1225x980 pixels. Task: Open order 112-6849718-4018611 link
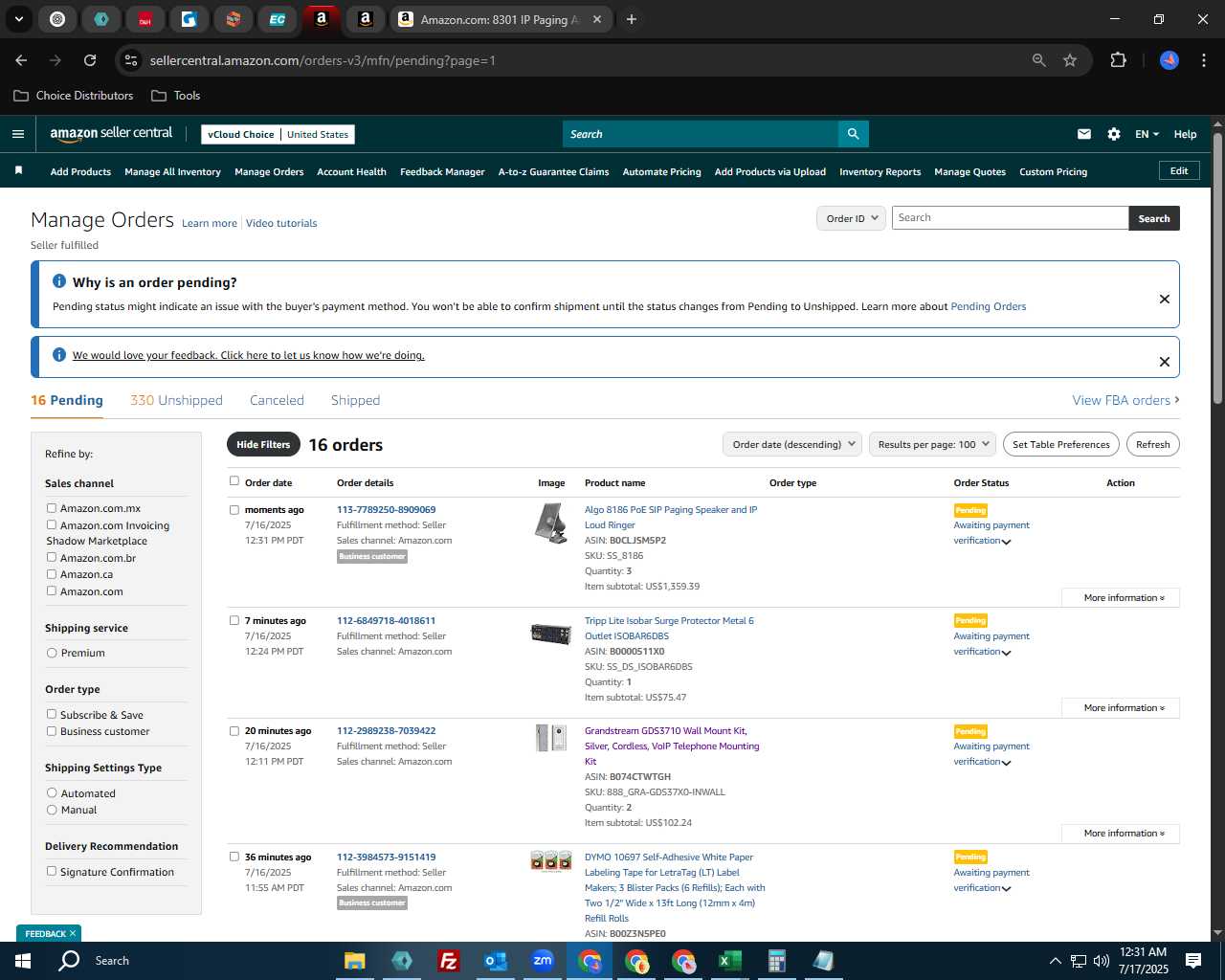coord(386,620)
